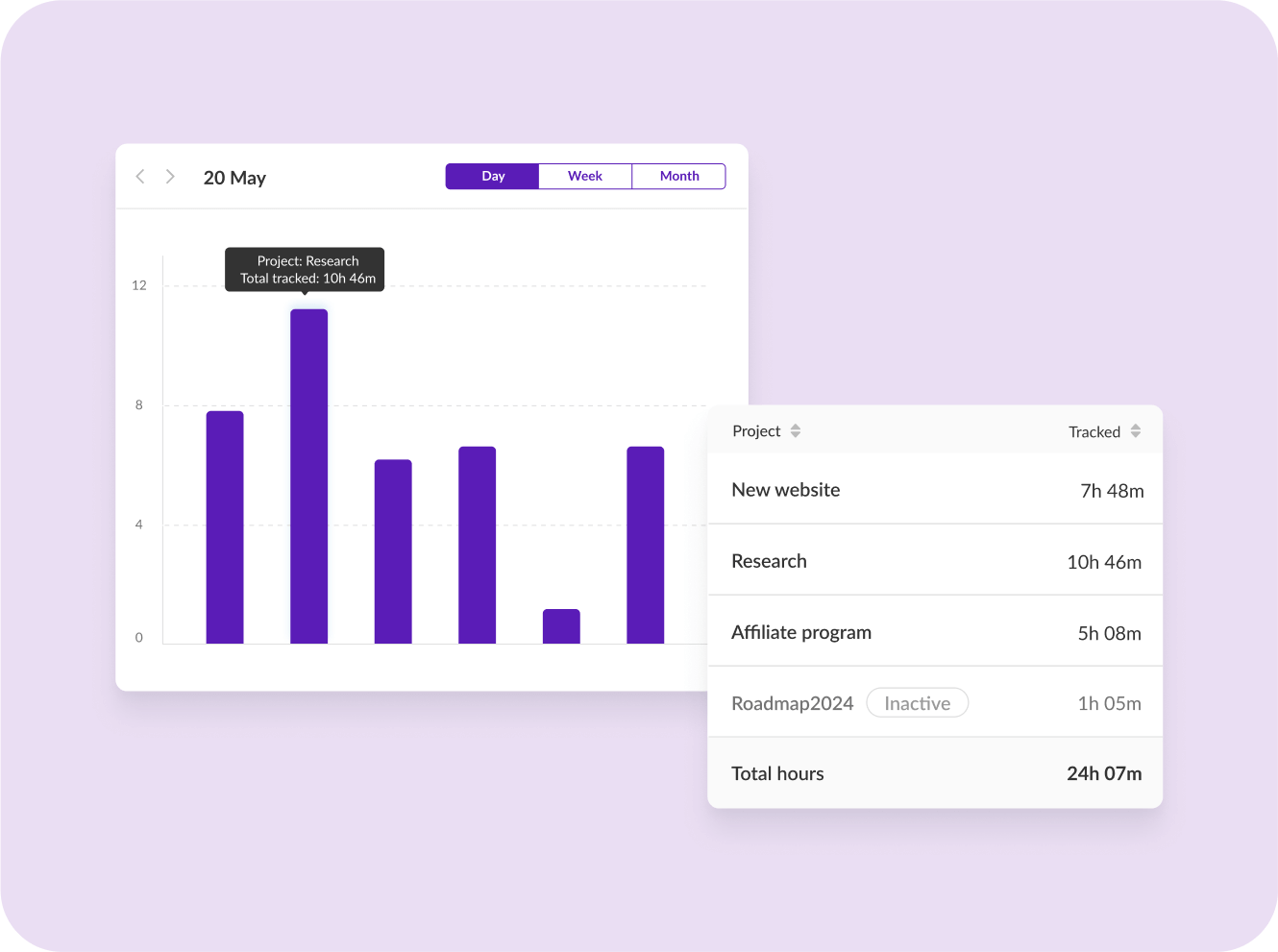Click the 20 May date label
Viewport: 1278px width, 952px height.
pos(234,178)
